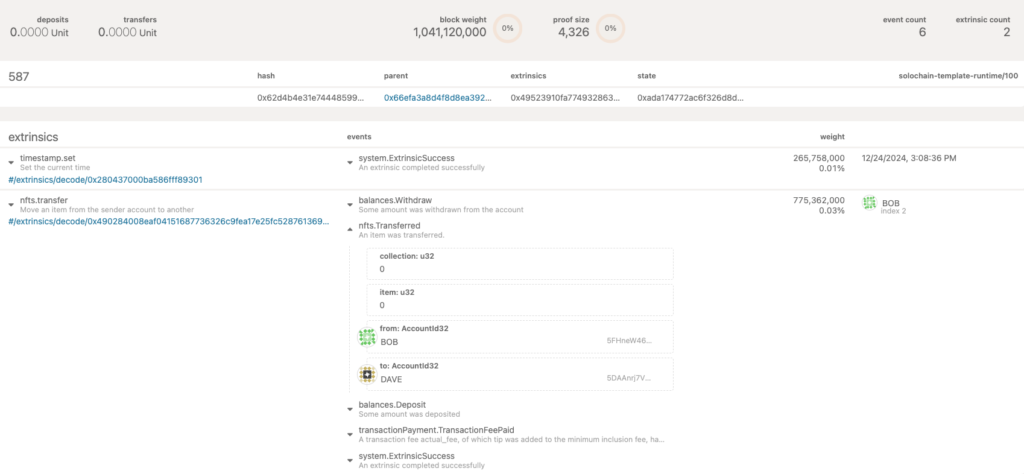Click the BOB signer name with index 2
The image size is (1024, 474).
click(893, 206)
